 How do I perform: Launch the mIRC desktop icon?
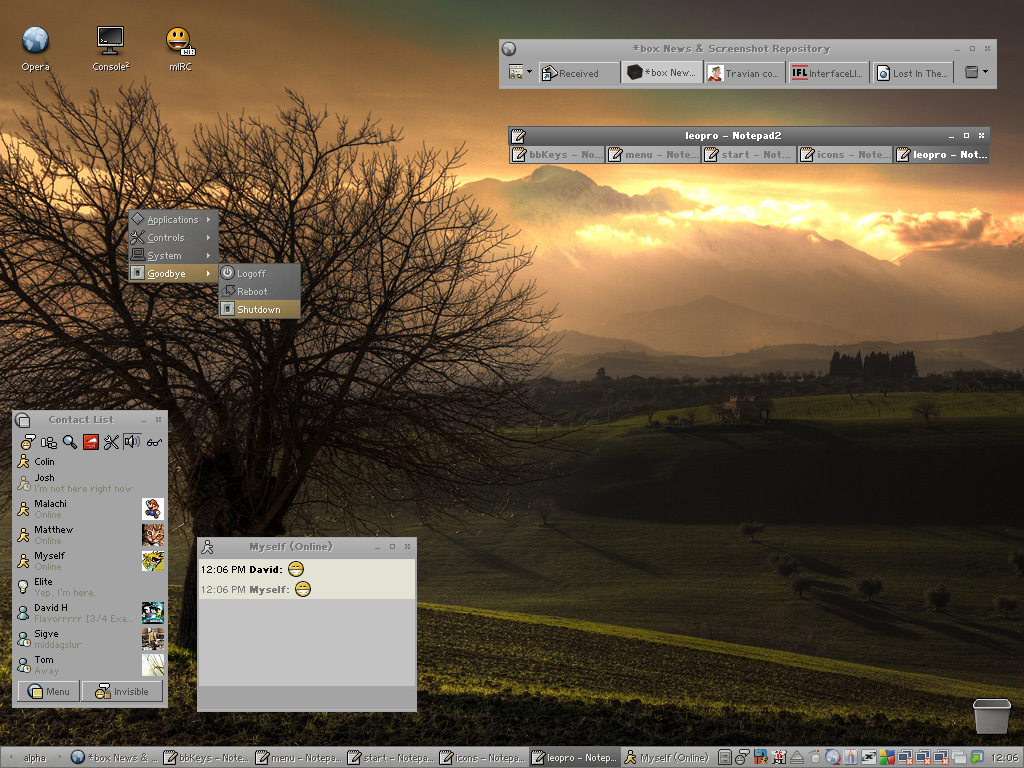click(180, 41)
